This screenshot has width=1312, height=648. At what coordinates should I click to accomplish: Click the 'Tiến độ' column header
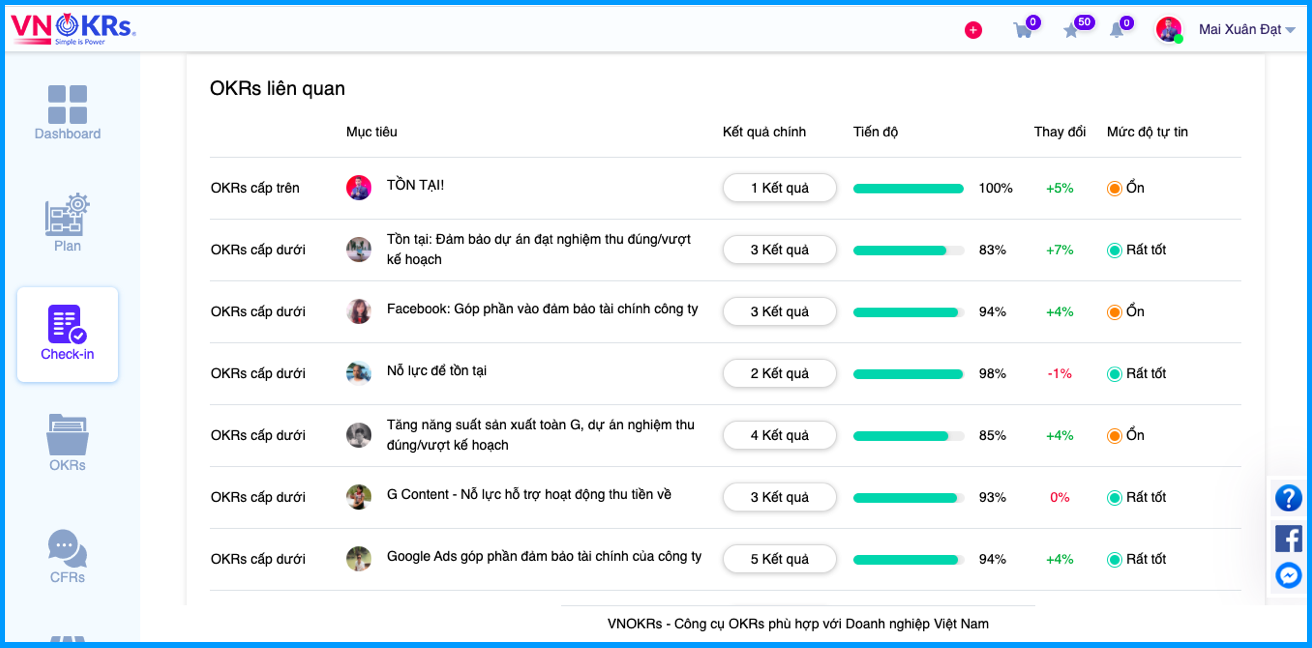point(876,132)
